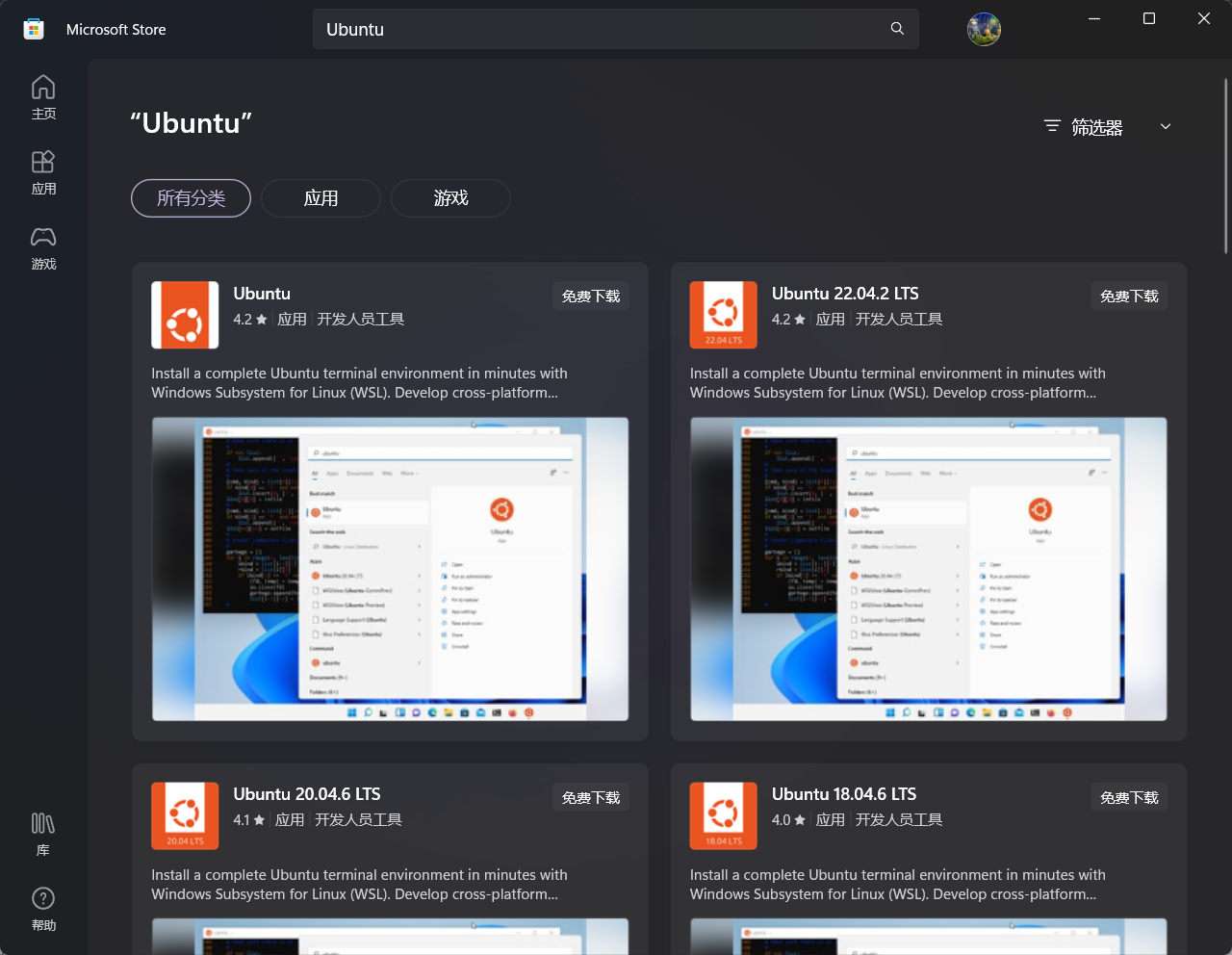Open the user profile avatar

pos(984,29)
